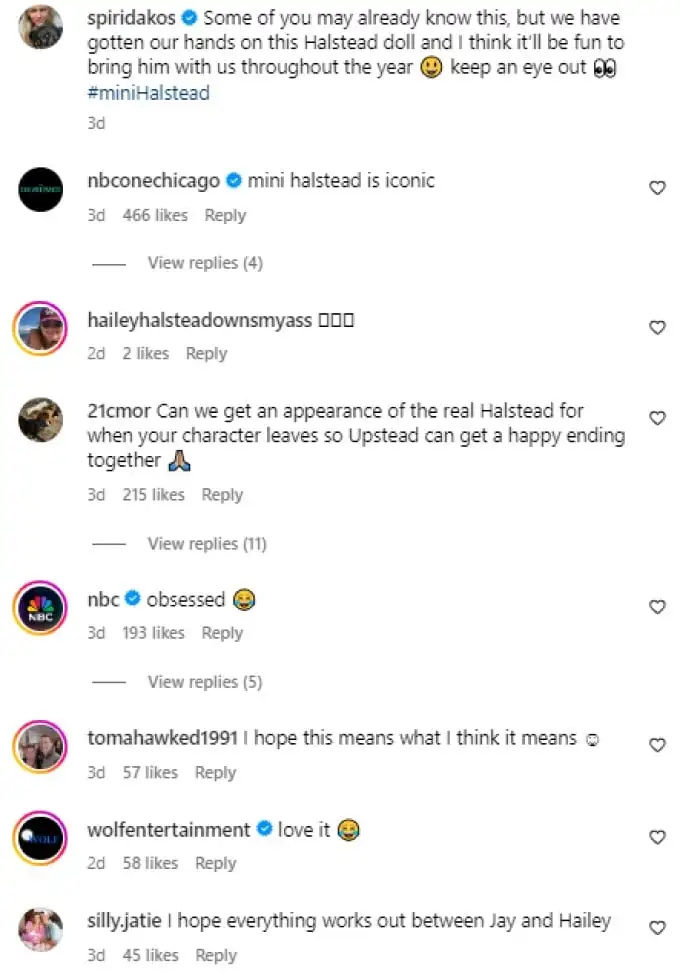
Task: Like 21cmor's comment about the real Halstead
Action: tap(658, 418)
